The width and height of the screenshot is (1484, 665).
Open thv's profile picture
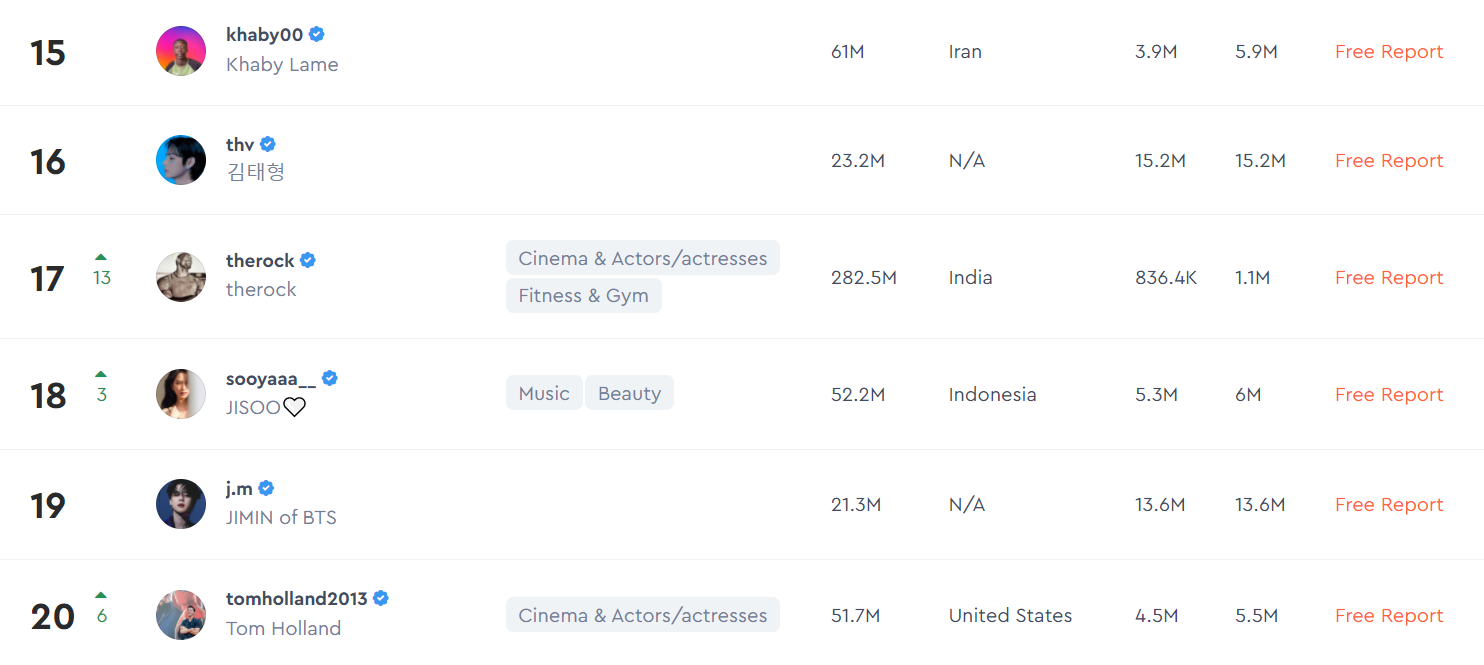pos(181,160)
